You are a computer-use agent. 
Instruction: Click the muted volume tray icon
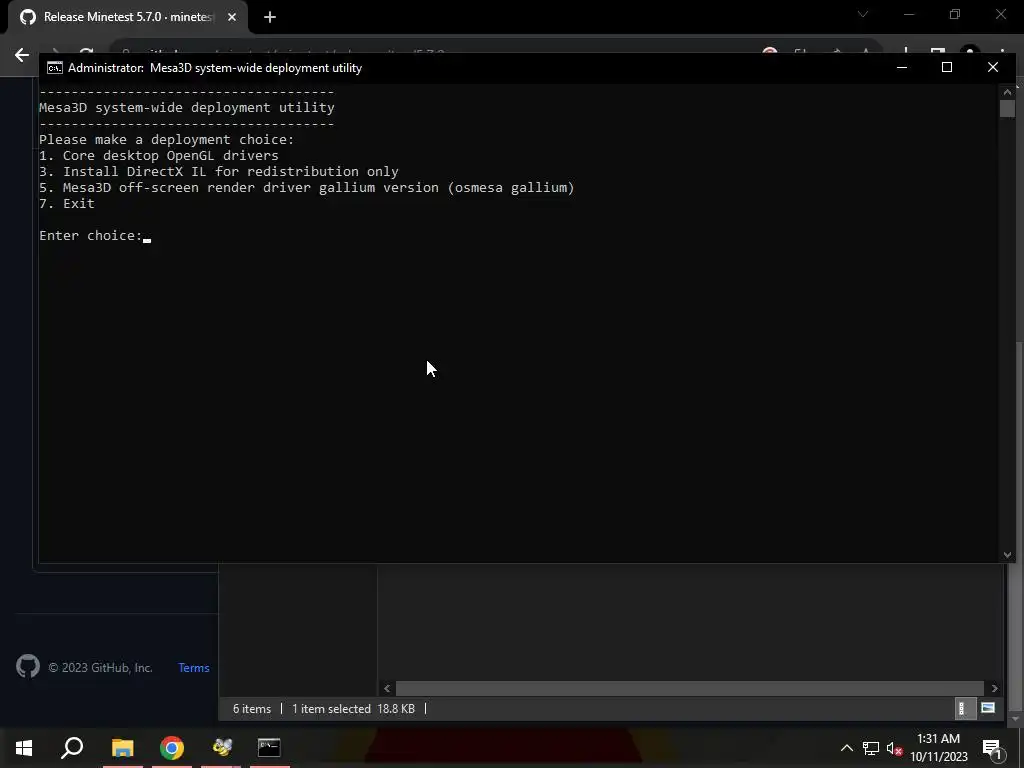click(894, 748)
